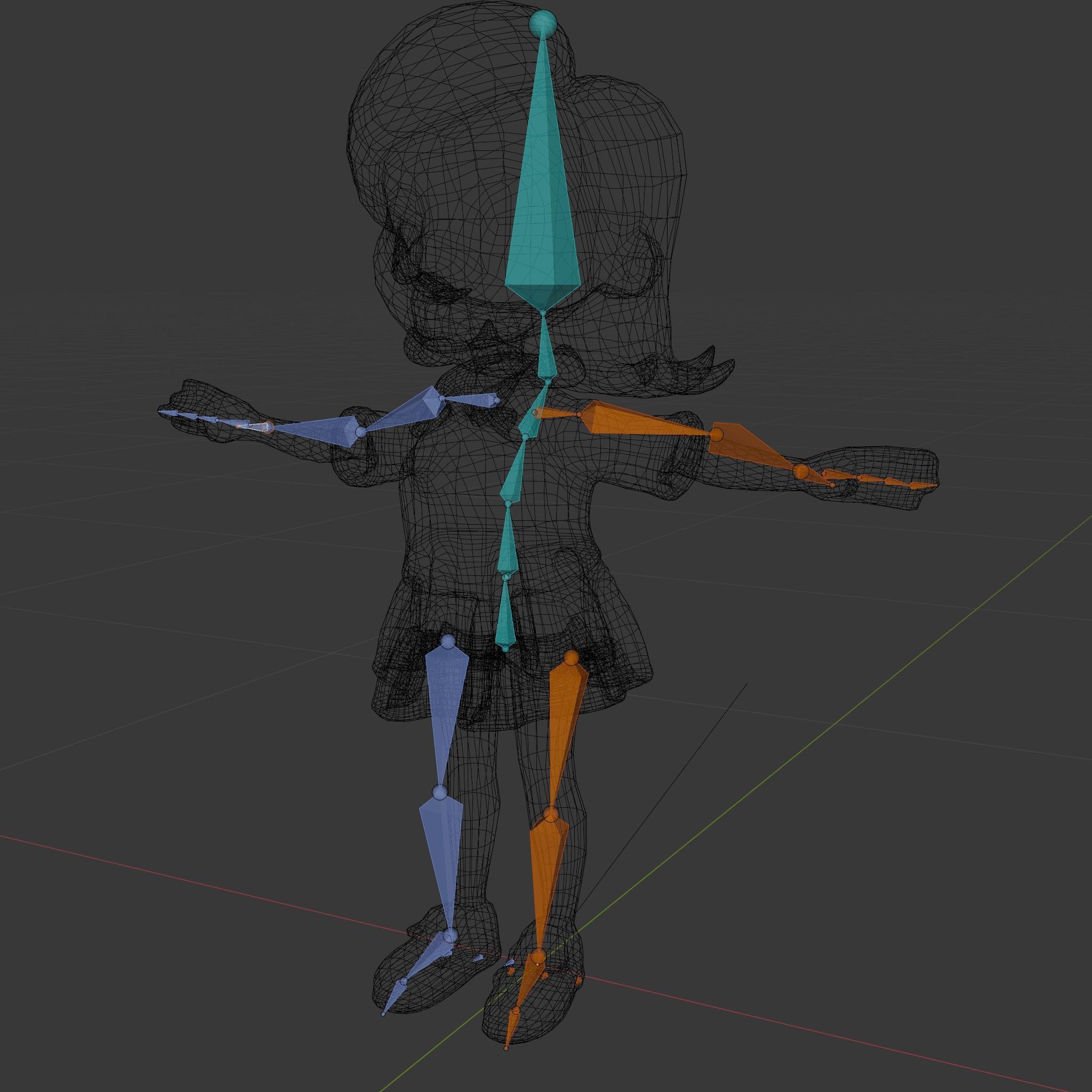Screen dimensions: 1092x1092
Task: Select the teal neck bone below the head
Action: pyautogui.click(x=546, y=347)
